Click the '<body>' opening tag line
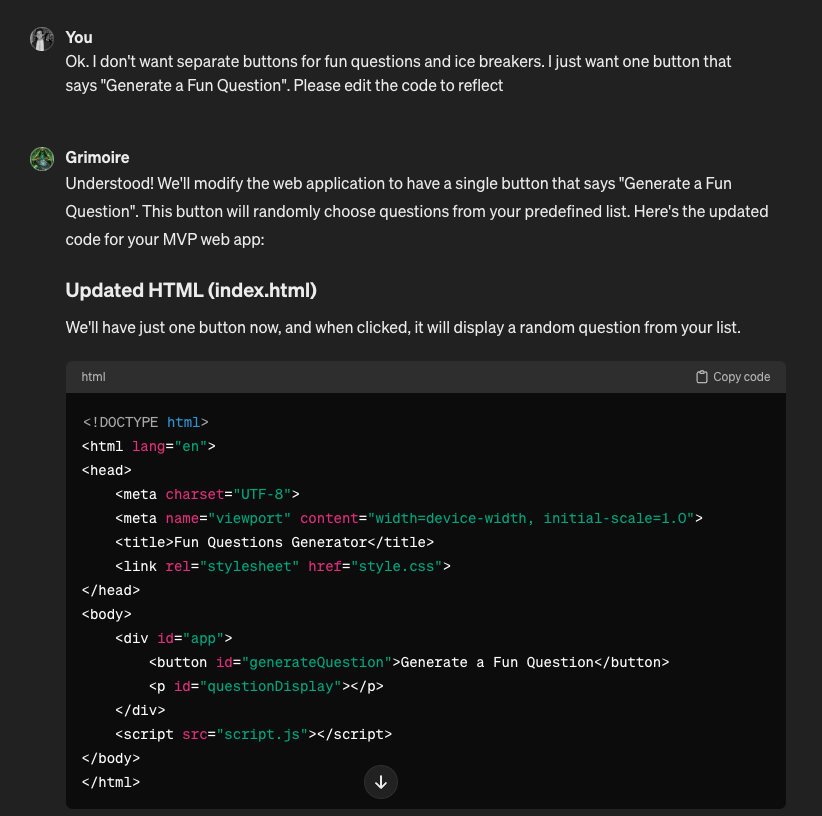This screenshot has width=822, height=816. tap(107, 614)
